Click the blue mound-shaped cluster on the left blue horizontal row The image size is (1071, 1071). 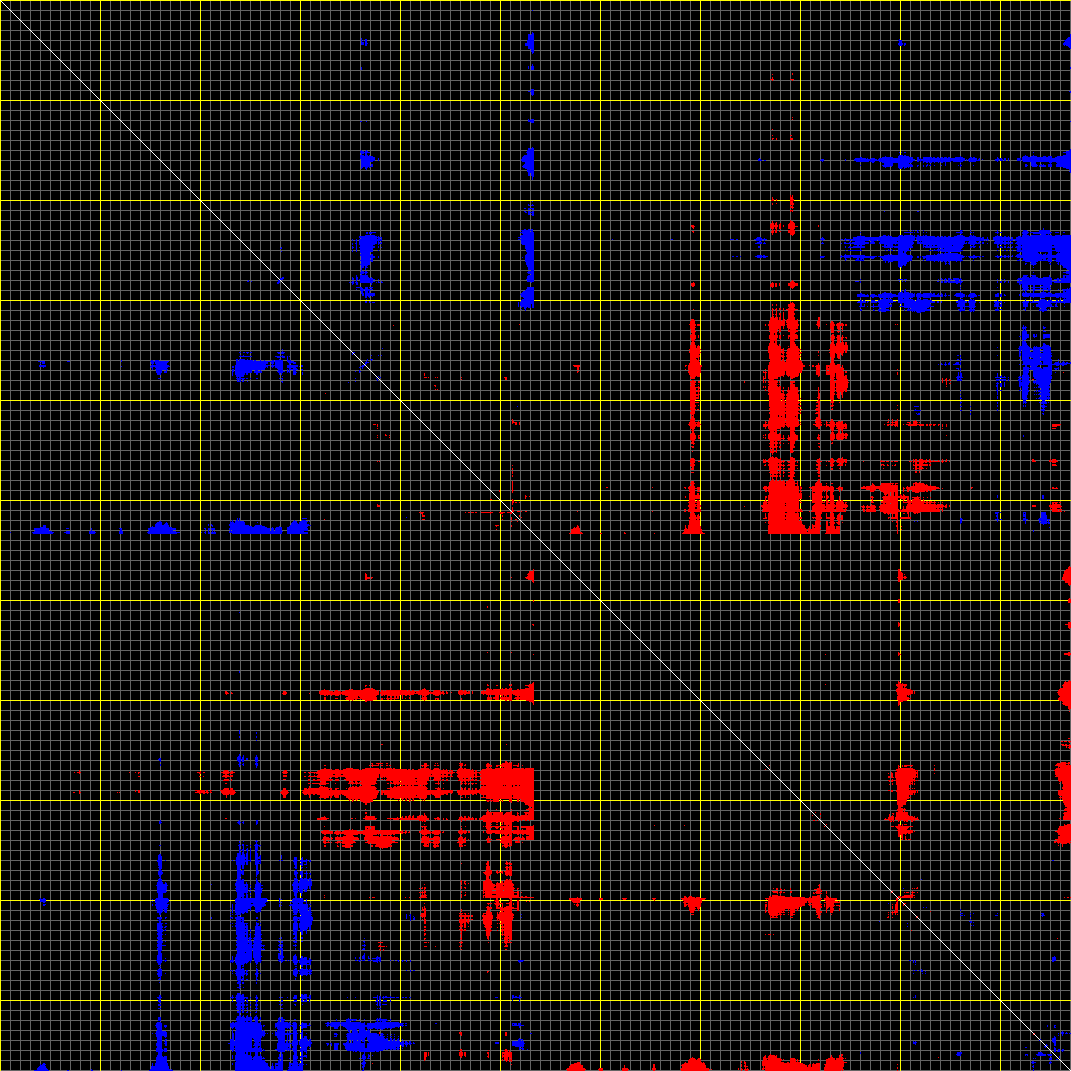(162, 528)
